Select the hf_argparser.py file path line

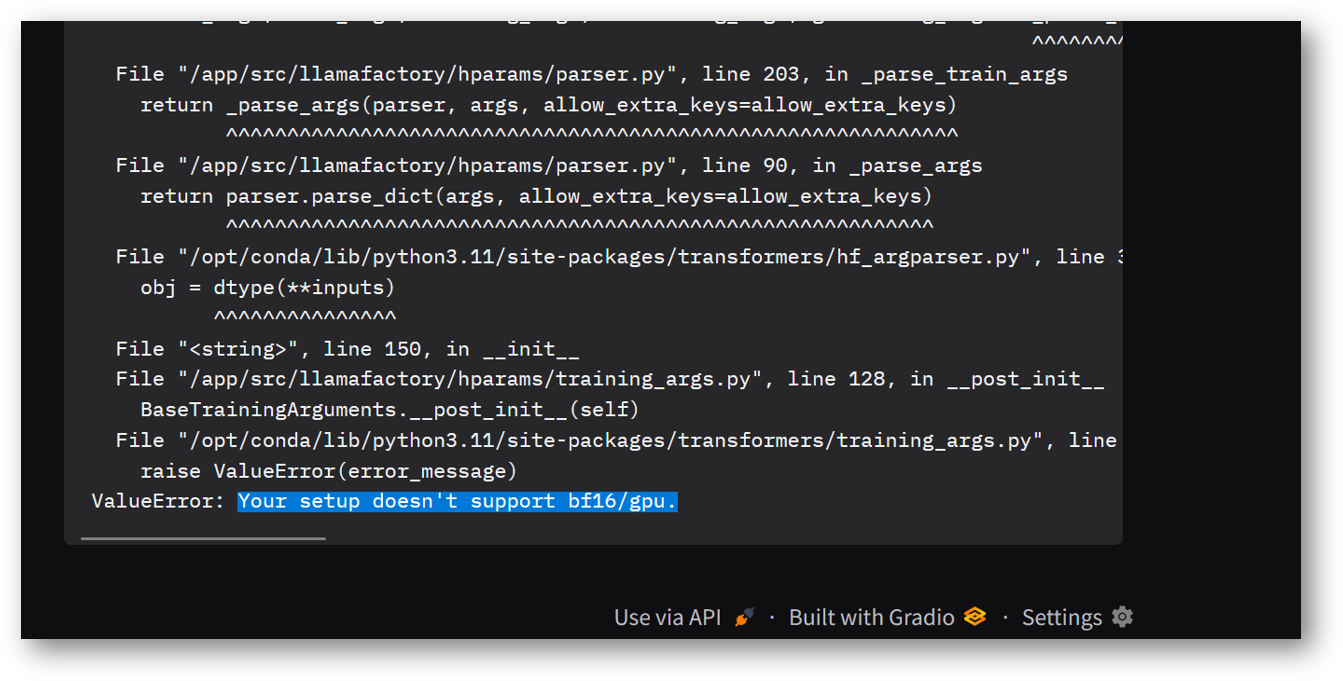(x=600, y=256)
